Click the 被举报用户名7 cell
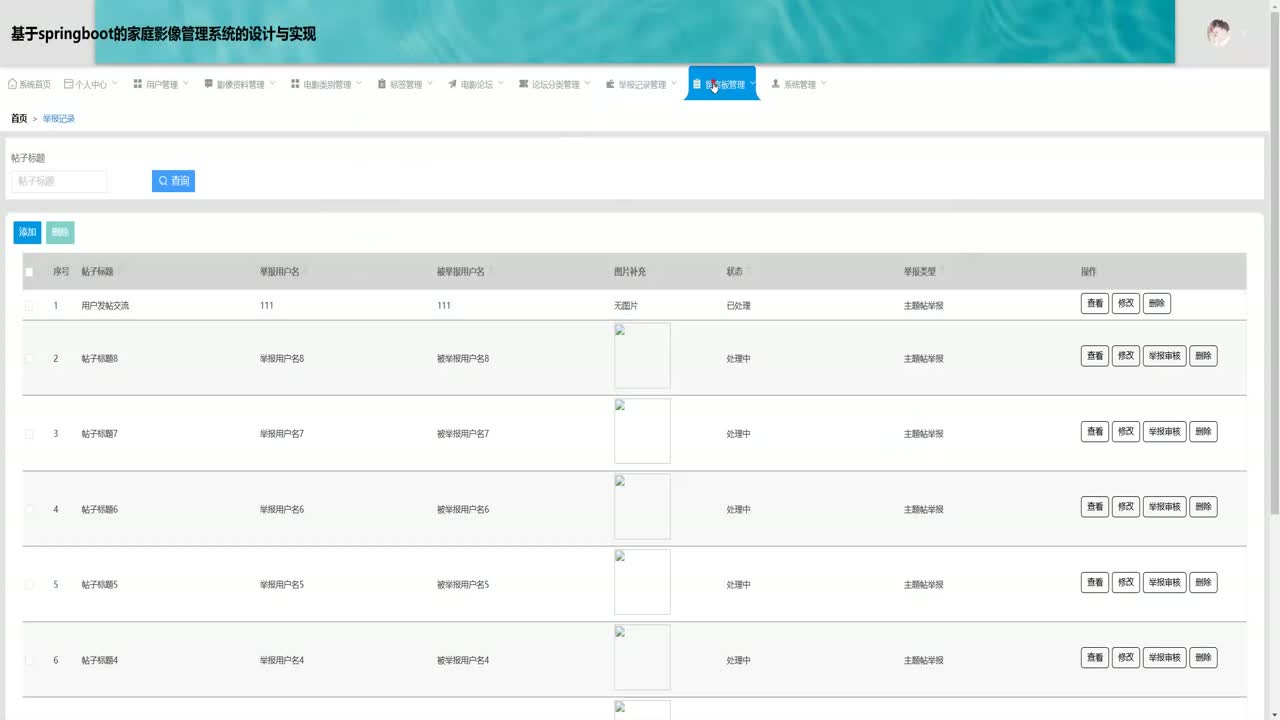Image resolution: width=1280 pixels, height=720 pixels. (x=463, y=434)
